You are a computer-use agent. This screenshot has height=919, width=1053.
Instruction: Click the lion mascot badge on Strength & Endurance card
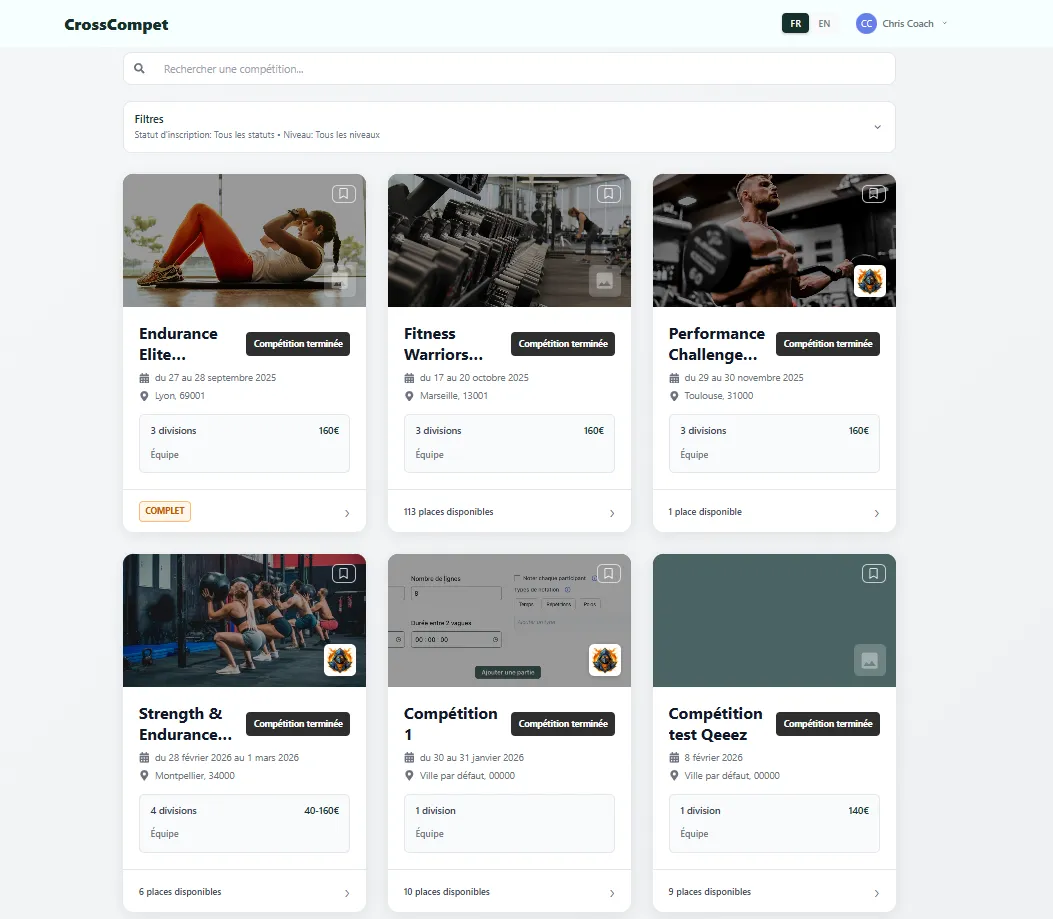(x=340, y=660)
